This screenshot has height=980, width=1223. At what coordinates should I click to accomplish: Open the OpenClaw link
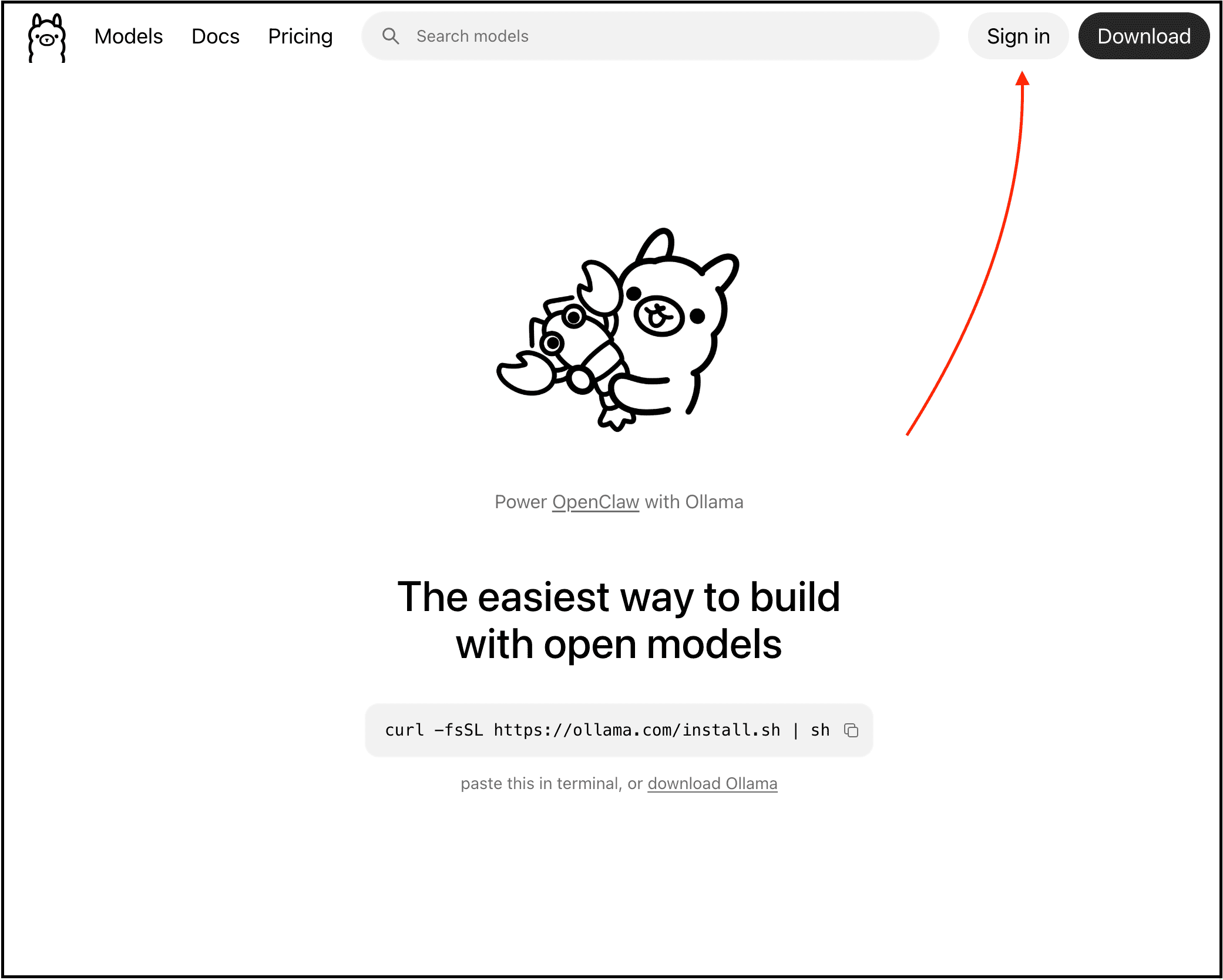(596, 502)
